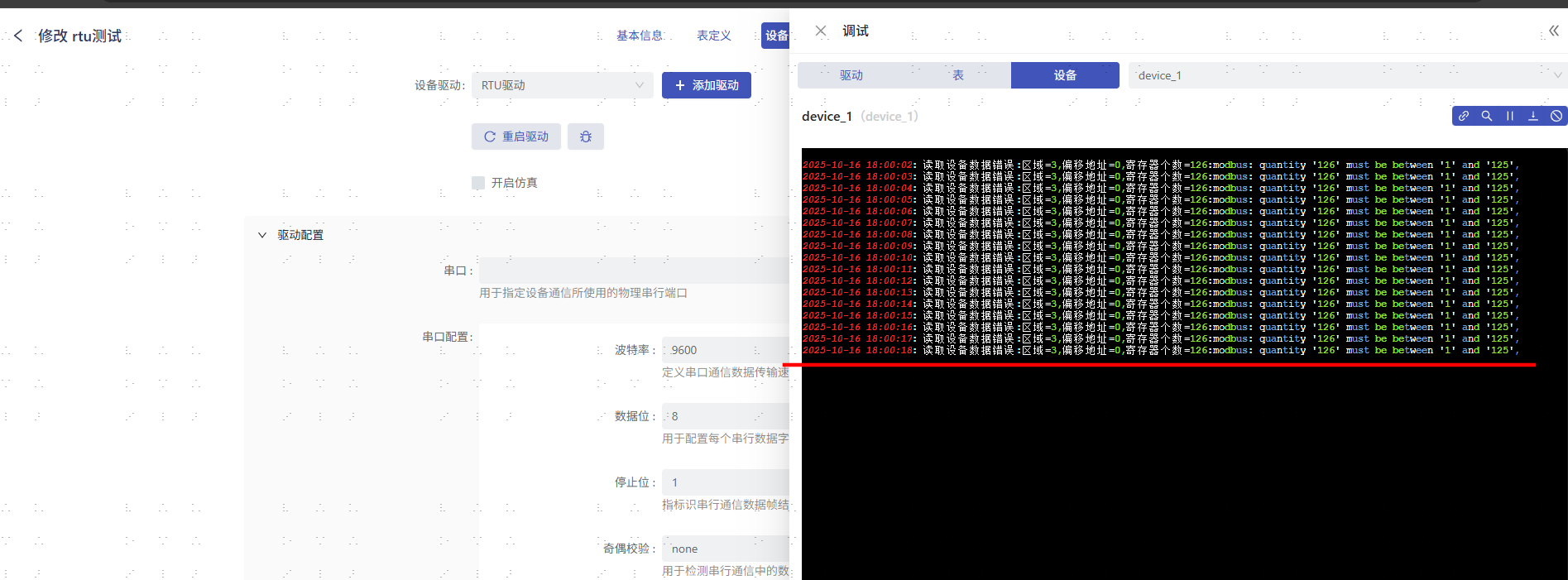Open the 设备驱动 RTU驱动 dropdown

pyautogui.click(x=562, y=85)
